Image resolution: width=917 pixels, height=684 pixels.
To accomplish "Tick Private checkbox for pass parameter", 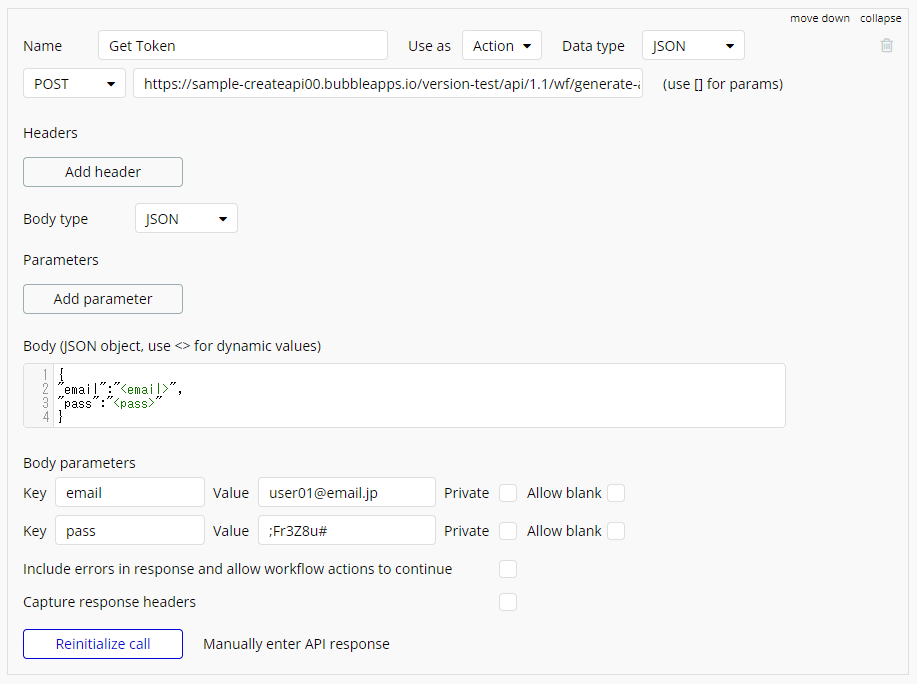I will point(508,531).
